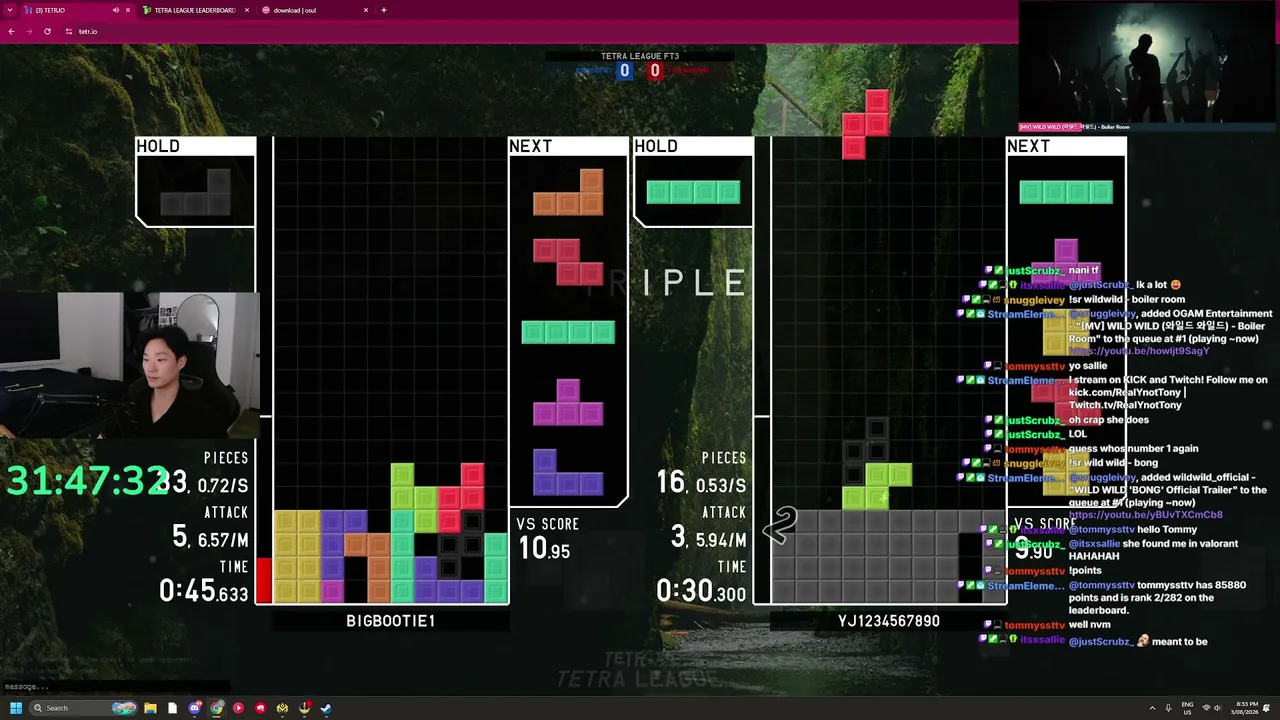Image resolution: width=1280 pixels, height=720 pixels.
Task: Click the Boiler Room music video thumbnail
Action: pyautogui.click(x=1148, y=63)
